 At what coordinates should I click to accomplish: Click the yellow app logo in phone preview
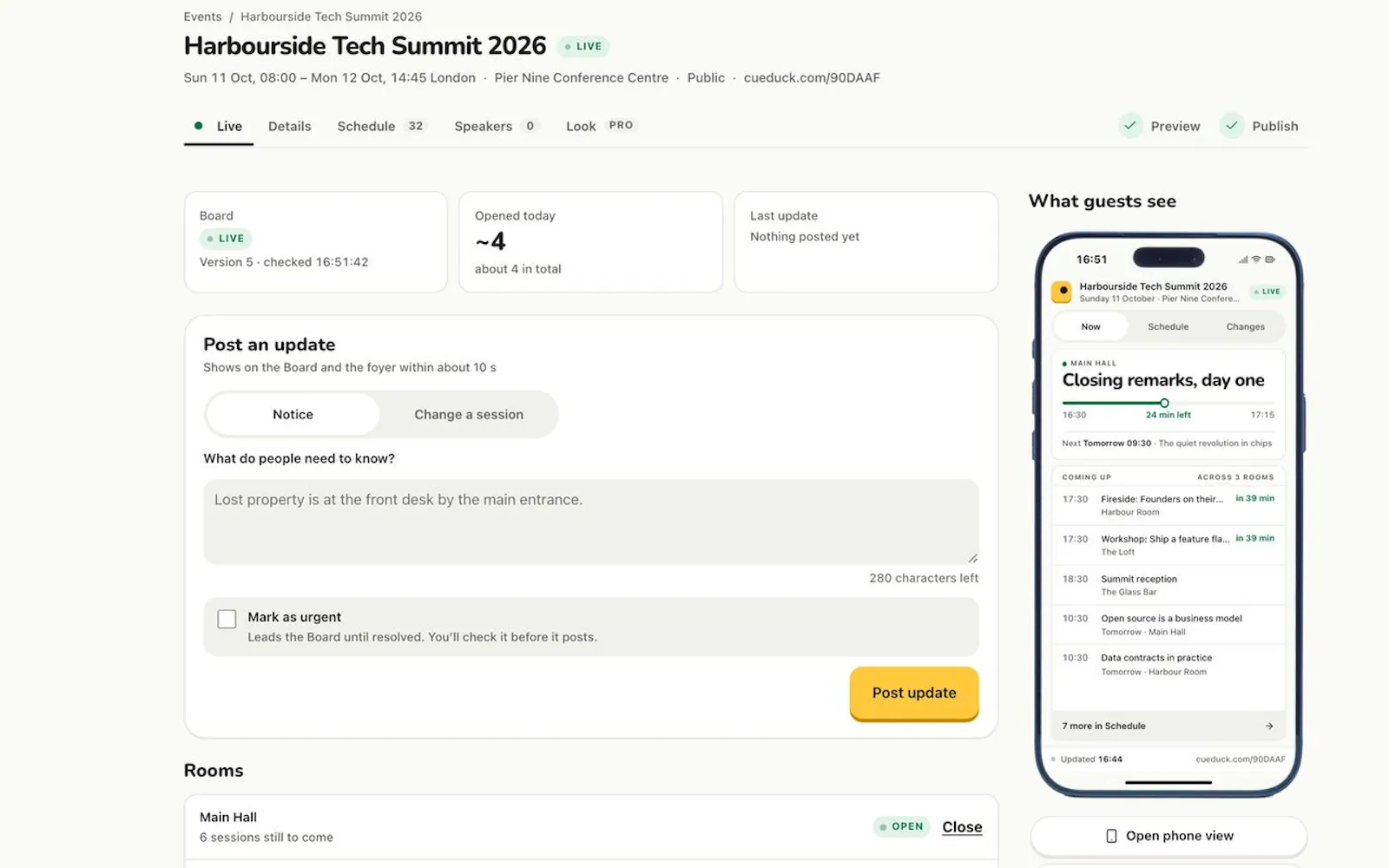click(1061, 292)
